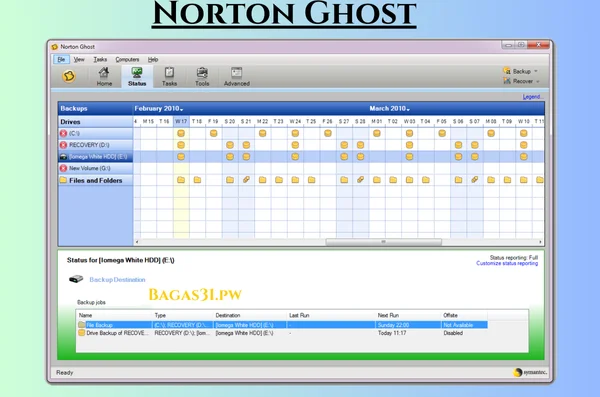This screenshot has height=397, width=600.
Task: Click the Drive Backup of RECOVE... job icon
Action: (x=82, y=333)
